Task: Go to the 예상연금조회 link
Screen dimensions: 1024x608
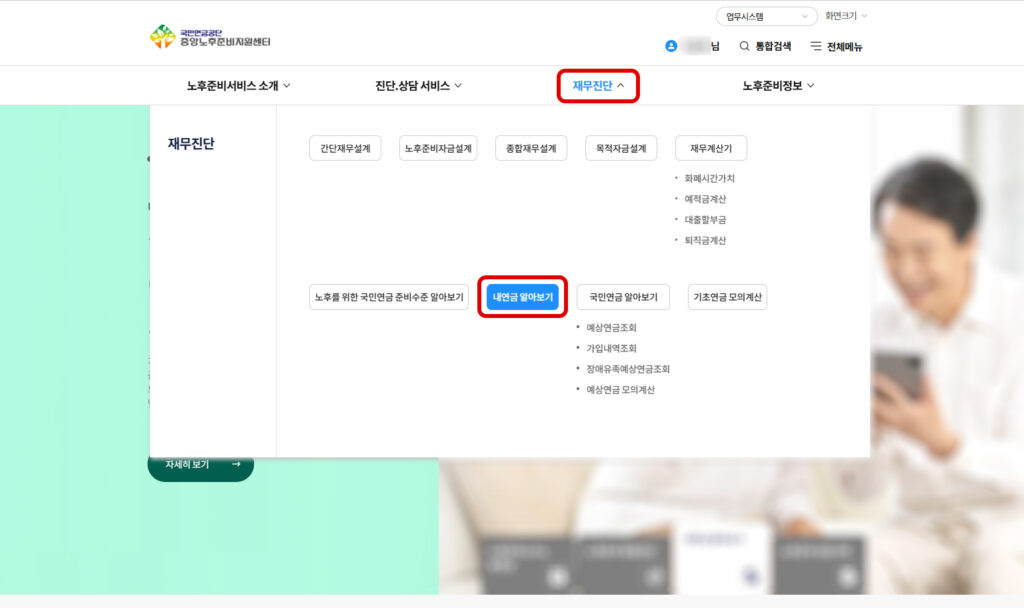Action: 611,327
